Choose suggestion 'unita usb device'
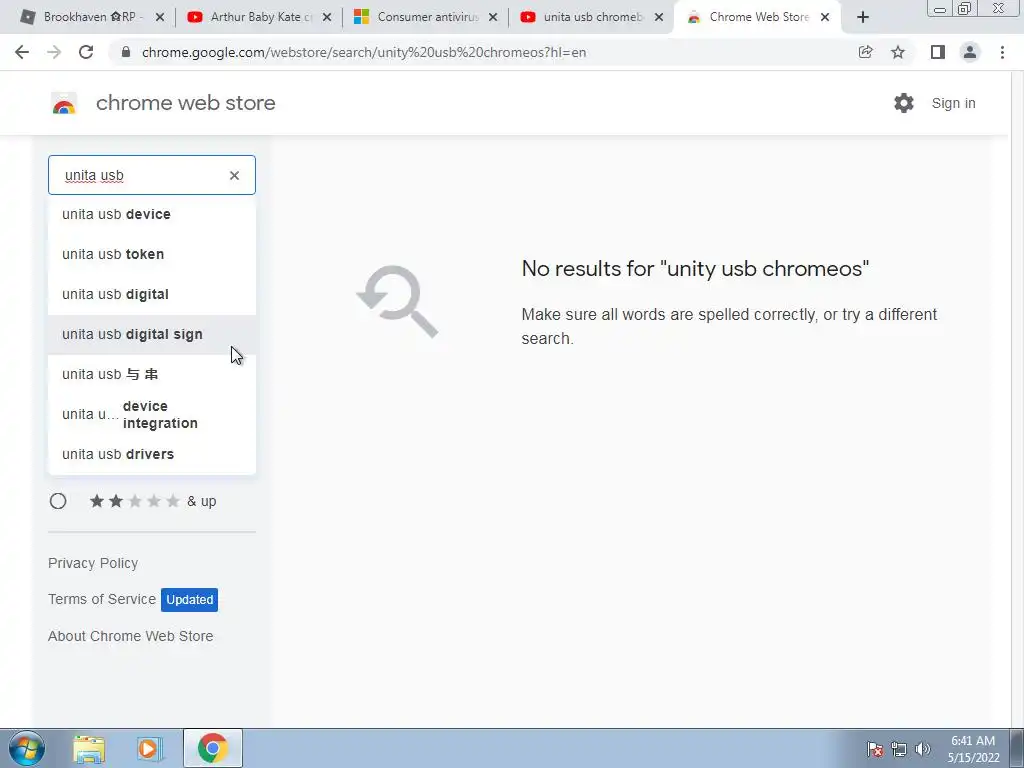This screenshot has height=768, width=1024. [152, 214]
